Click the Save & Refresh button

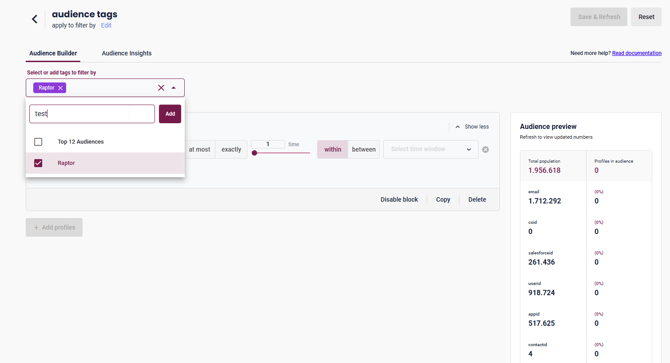599,17
